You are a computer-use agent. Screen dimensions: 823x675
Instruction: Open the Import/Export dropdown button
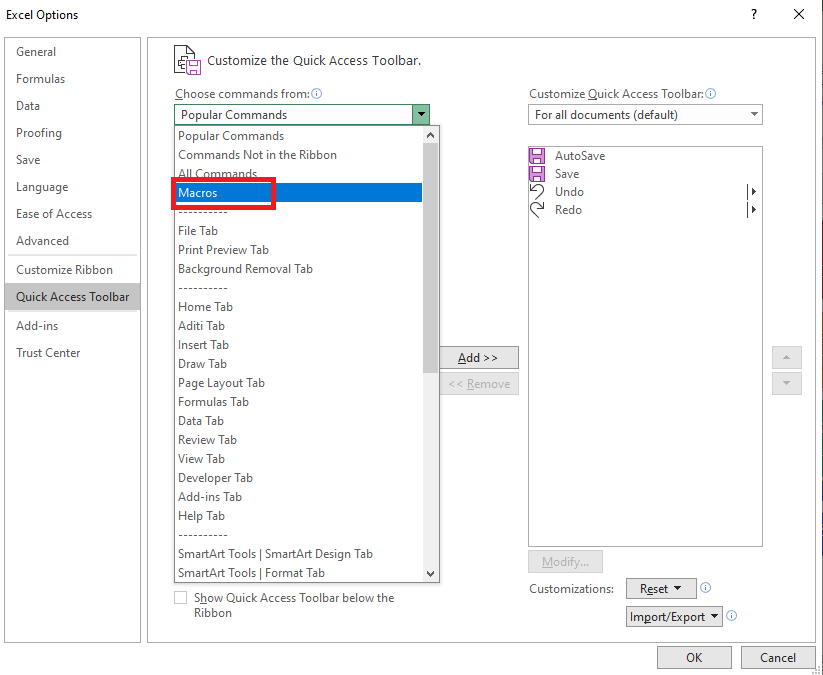(674, 617)
